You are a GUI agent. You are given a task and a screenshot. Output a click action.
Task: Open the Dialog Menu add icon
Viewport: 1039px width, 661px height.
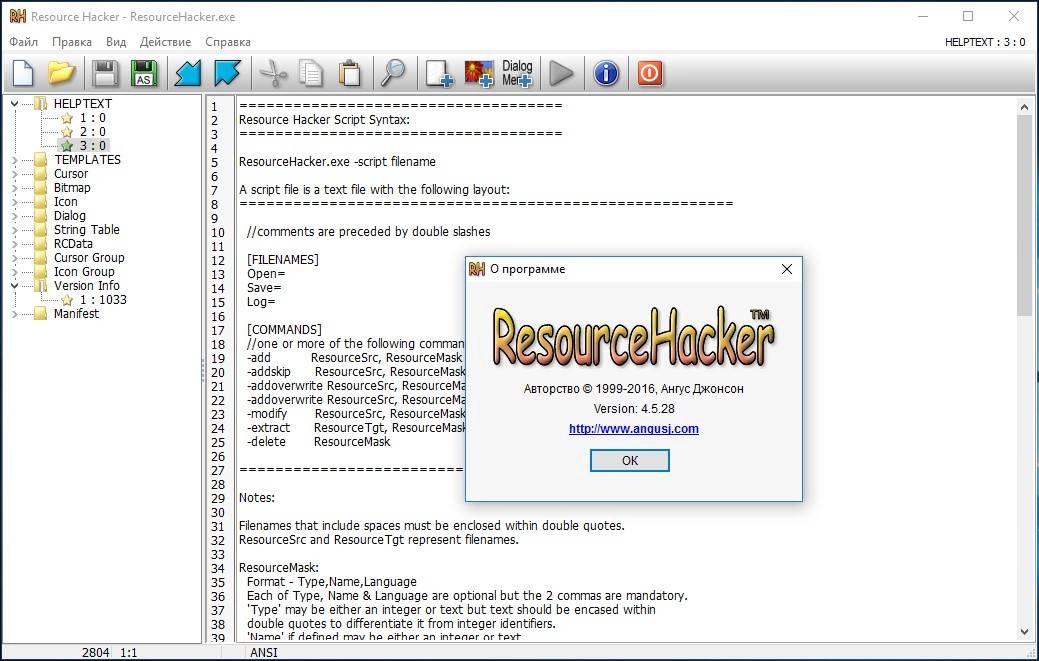(x=518, y=73)
